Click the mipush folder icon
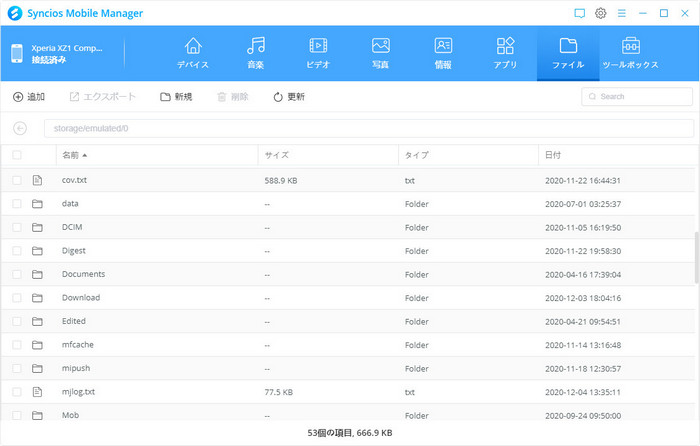Image resolution: width=700 pixels, height=446 pixels. [x=38, y=368]
